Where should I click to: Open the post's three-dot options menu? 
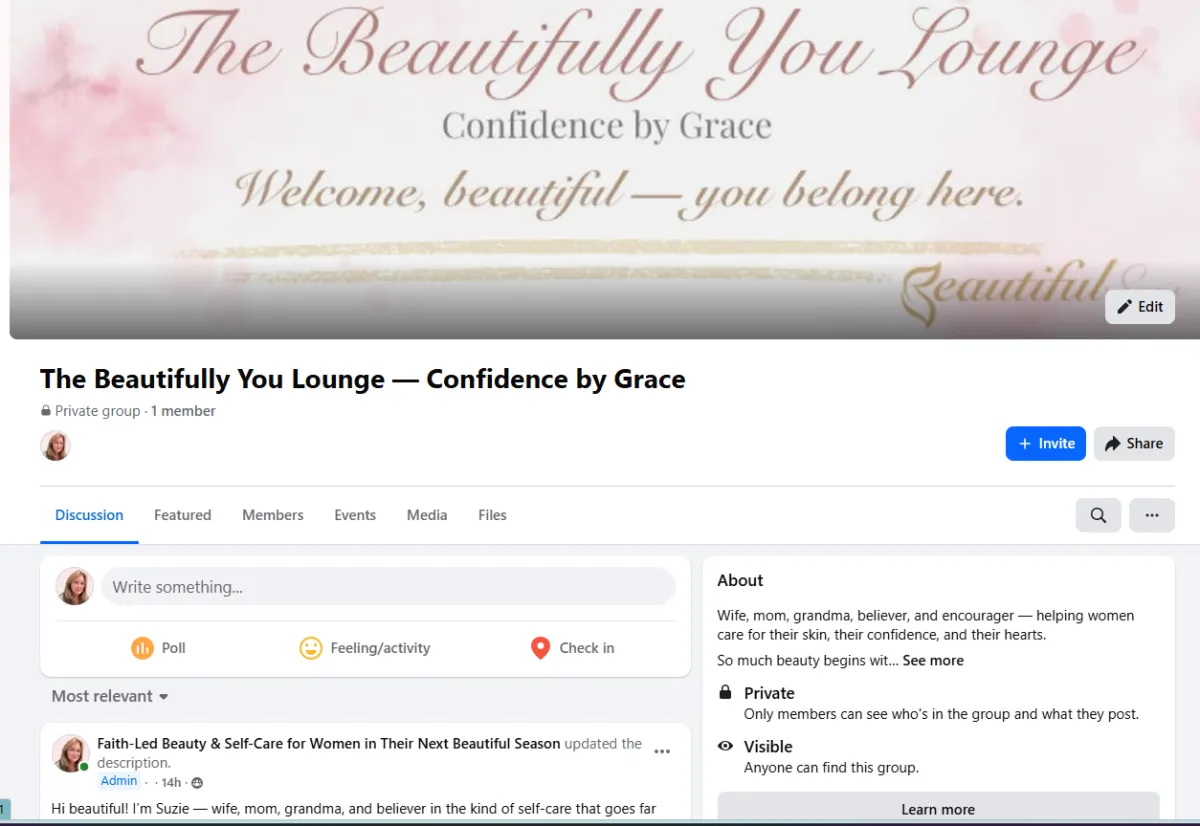tap(662, 751)
